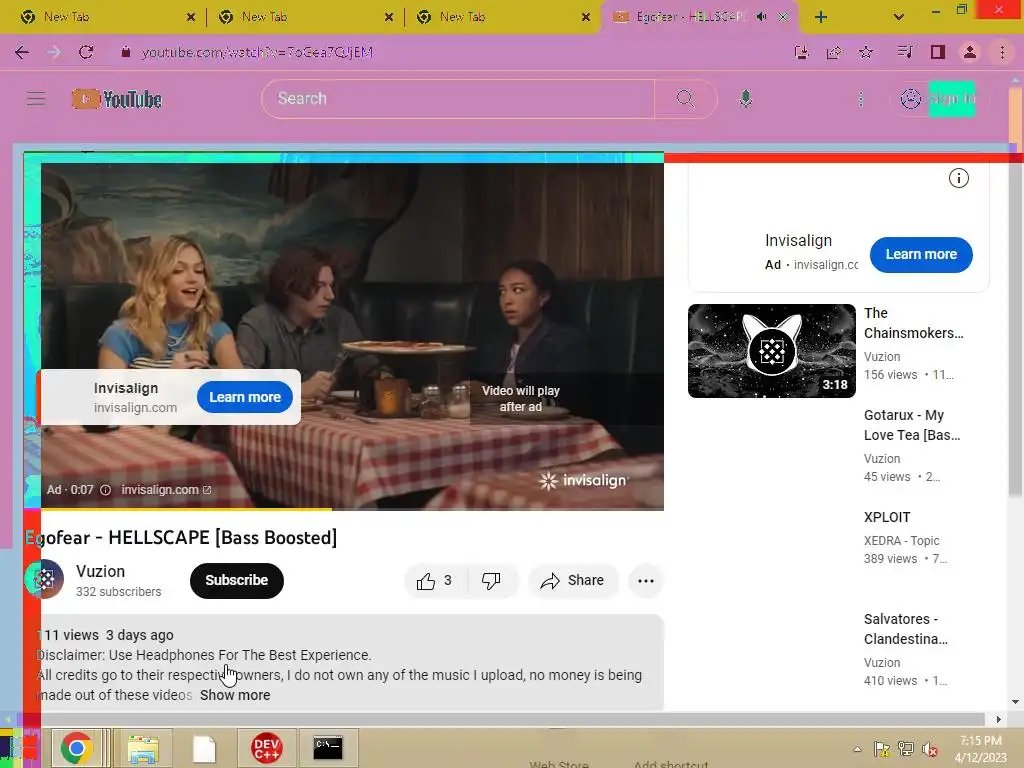Like the video with thumbs up
Viewport: 1024px width, 768px height.
[436, 581]
